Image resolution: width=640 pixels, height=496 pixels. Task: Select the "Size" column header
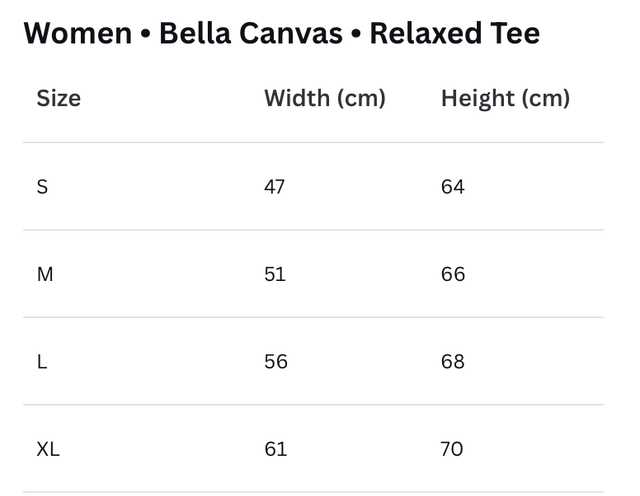coord(59,98)
